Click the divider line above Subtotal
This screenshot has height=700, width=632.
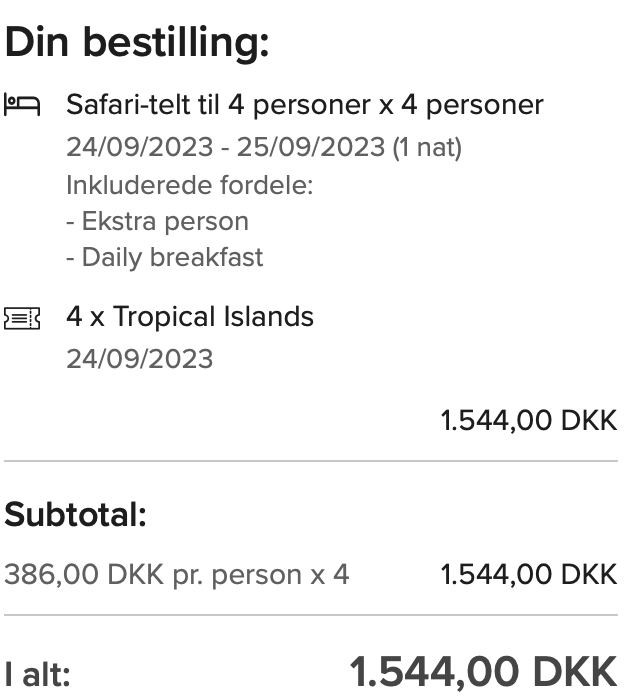311,461
